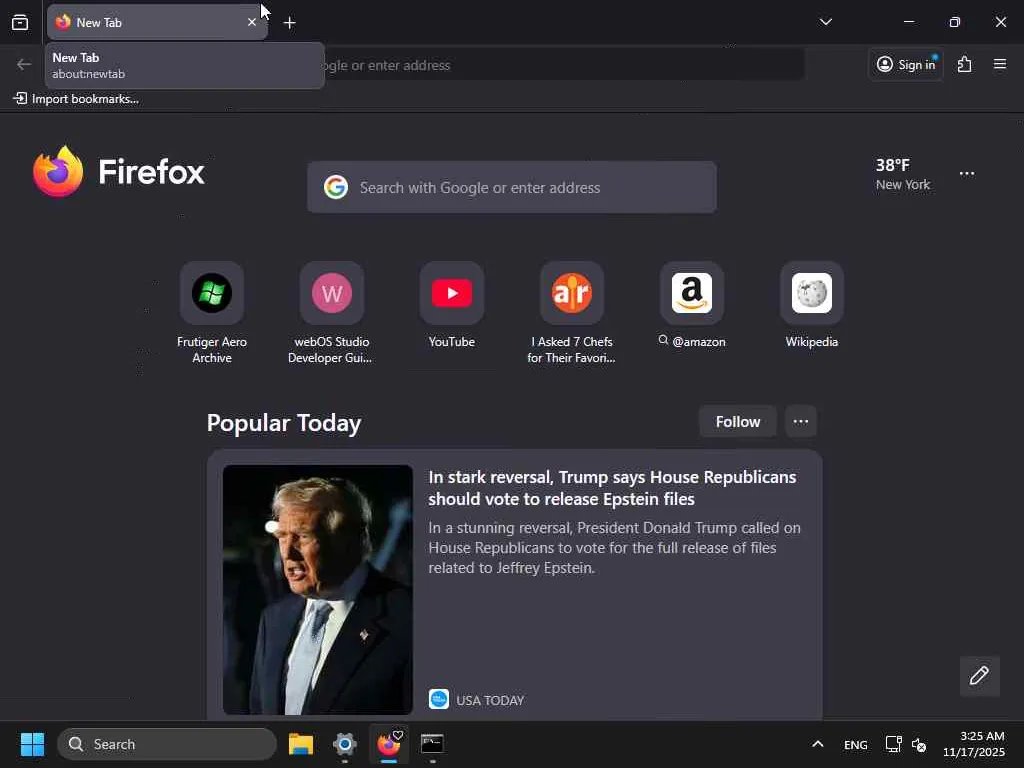Click the Popular Today heading
Image resolution: width=1024 pixels, height=768 pixels.
(283, 423)
